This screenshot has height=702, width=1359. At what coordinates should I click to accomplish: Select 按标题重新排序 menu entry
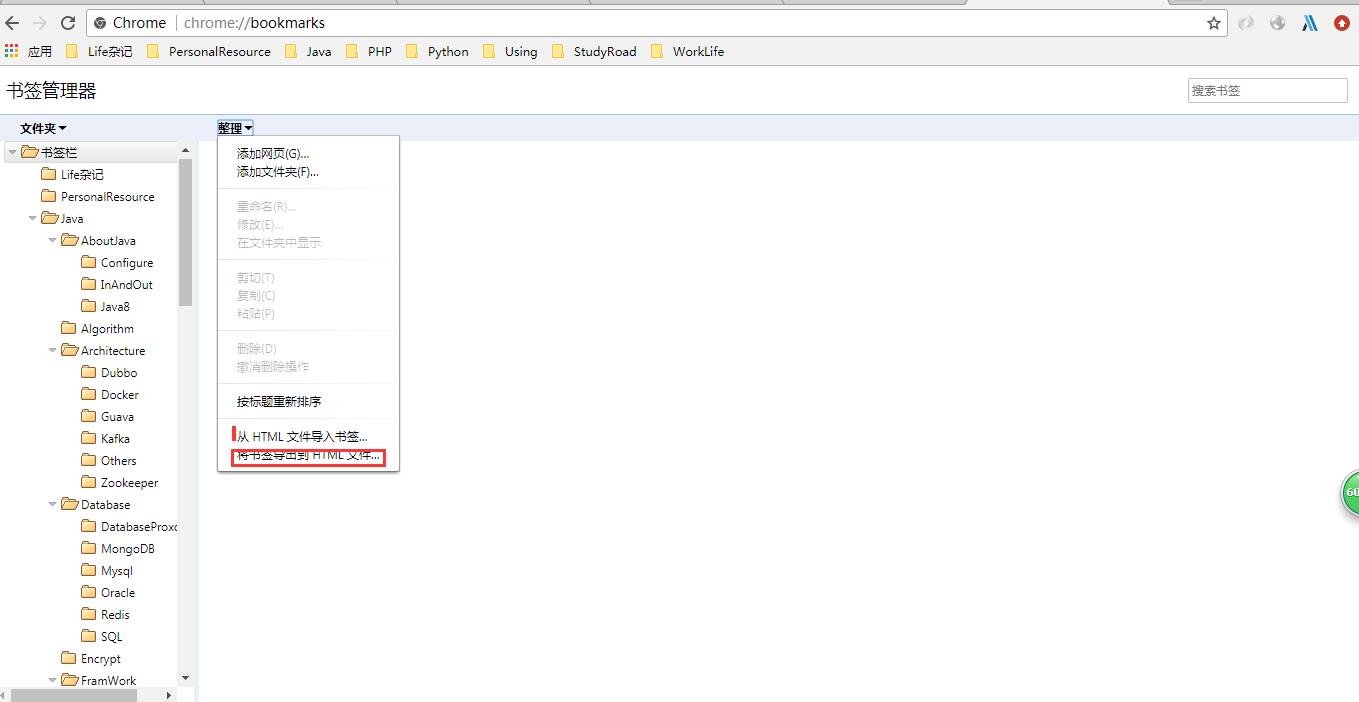[x=308, y=401]
